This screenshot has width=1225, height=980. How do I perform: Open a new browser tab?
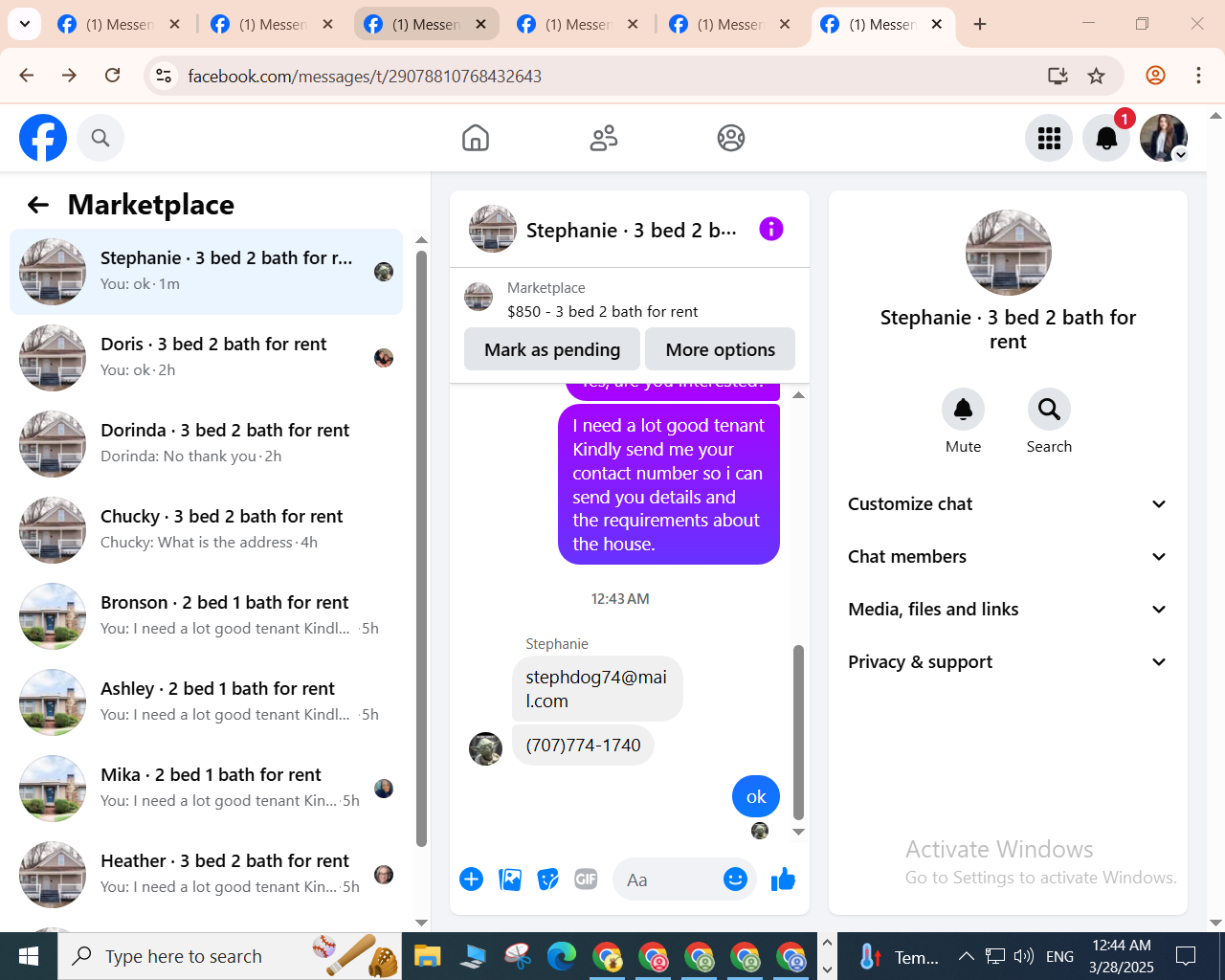(x=980, y=24)
